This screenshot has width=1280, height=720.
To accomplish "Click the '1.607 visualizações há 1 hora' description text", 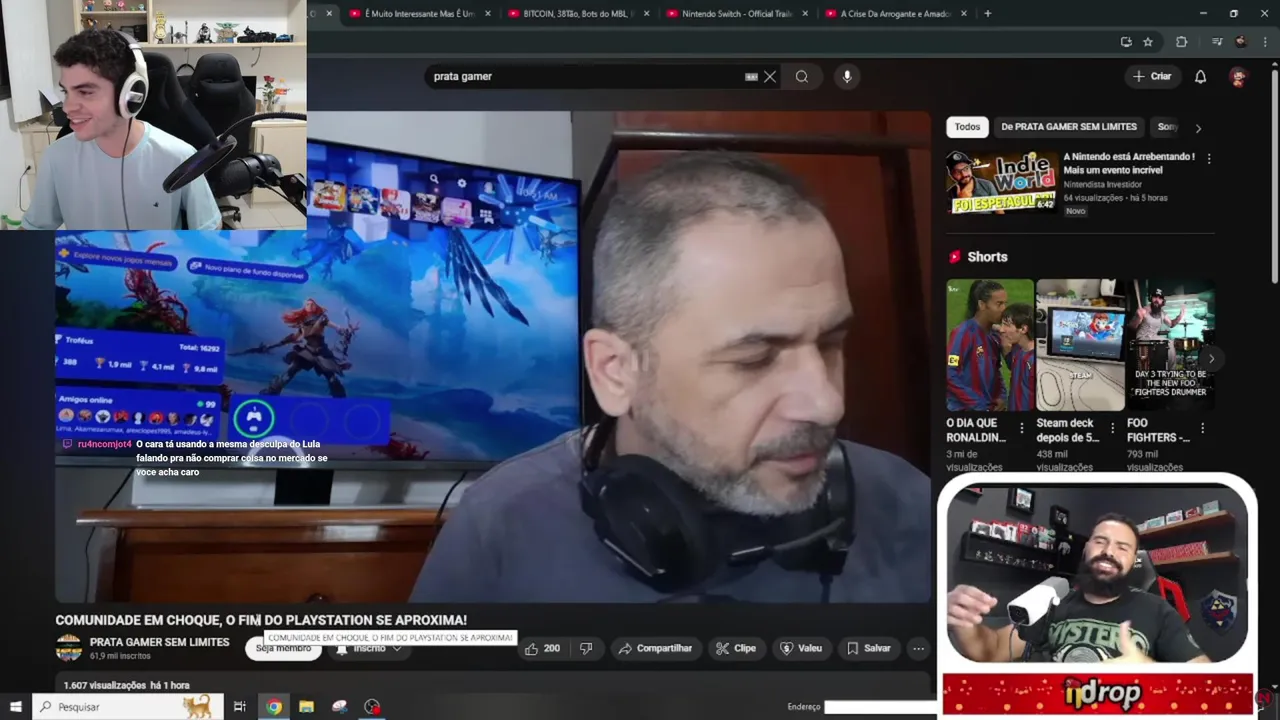I will pyautogui.click(x=126, y=685).
